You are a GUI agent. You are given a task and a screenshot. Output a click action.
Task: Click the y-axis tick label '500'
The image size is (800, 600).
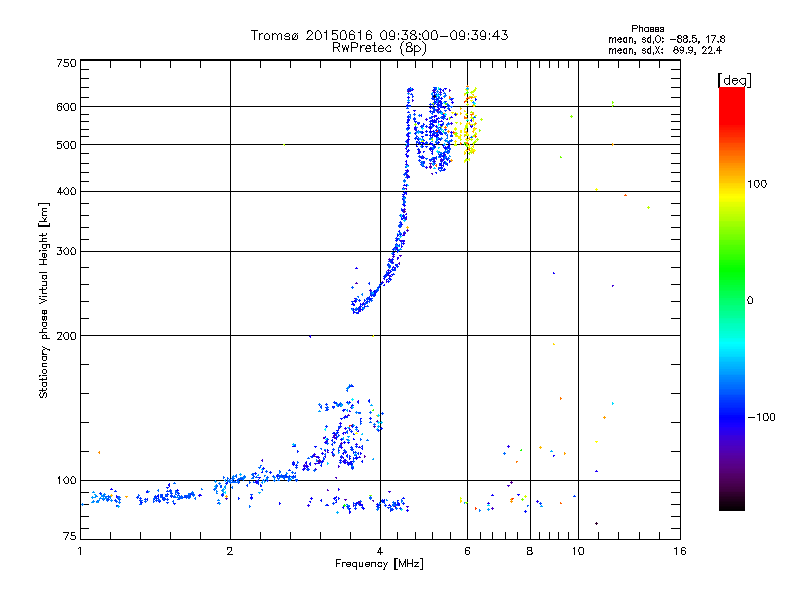coord(67,145)
